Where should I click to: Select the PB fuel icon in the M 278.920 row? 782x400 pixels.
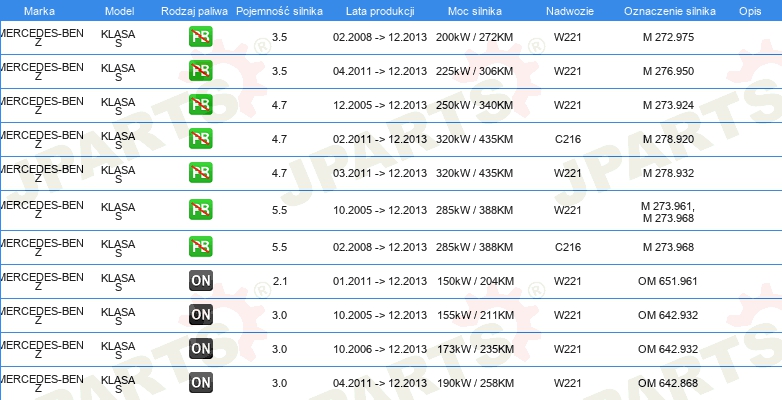tap(200, 139)
